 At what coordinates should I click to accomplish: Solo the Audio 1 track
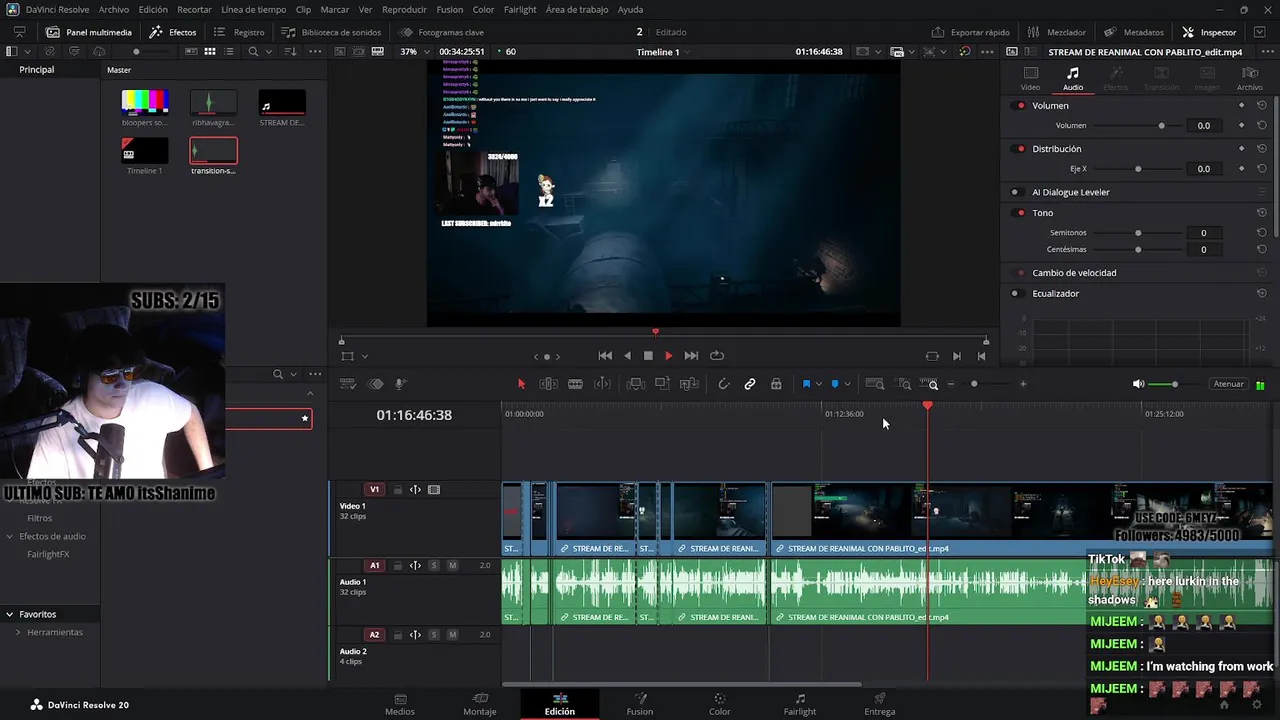point(434,566)
